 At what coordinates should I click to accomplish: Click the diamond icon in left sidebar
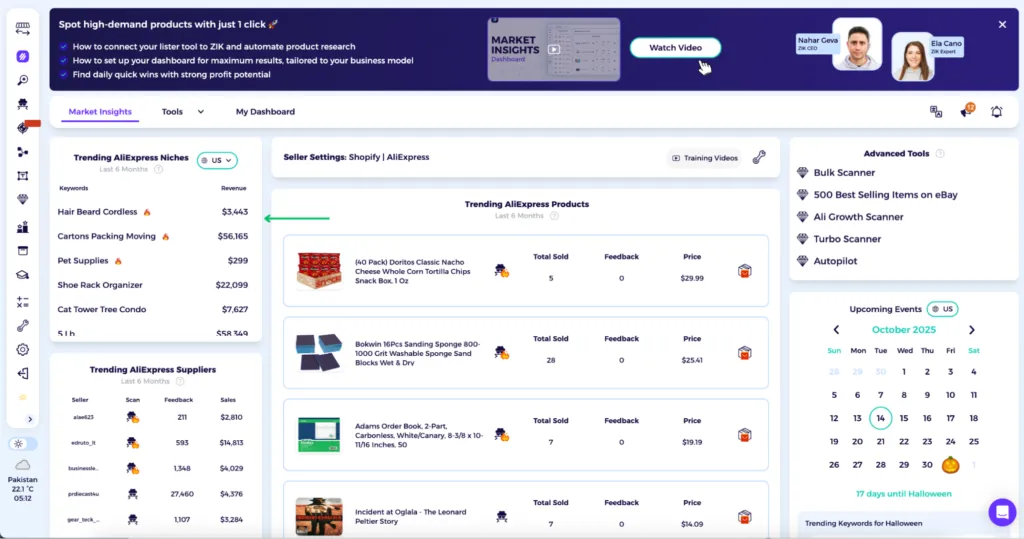23,199
